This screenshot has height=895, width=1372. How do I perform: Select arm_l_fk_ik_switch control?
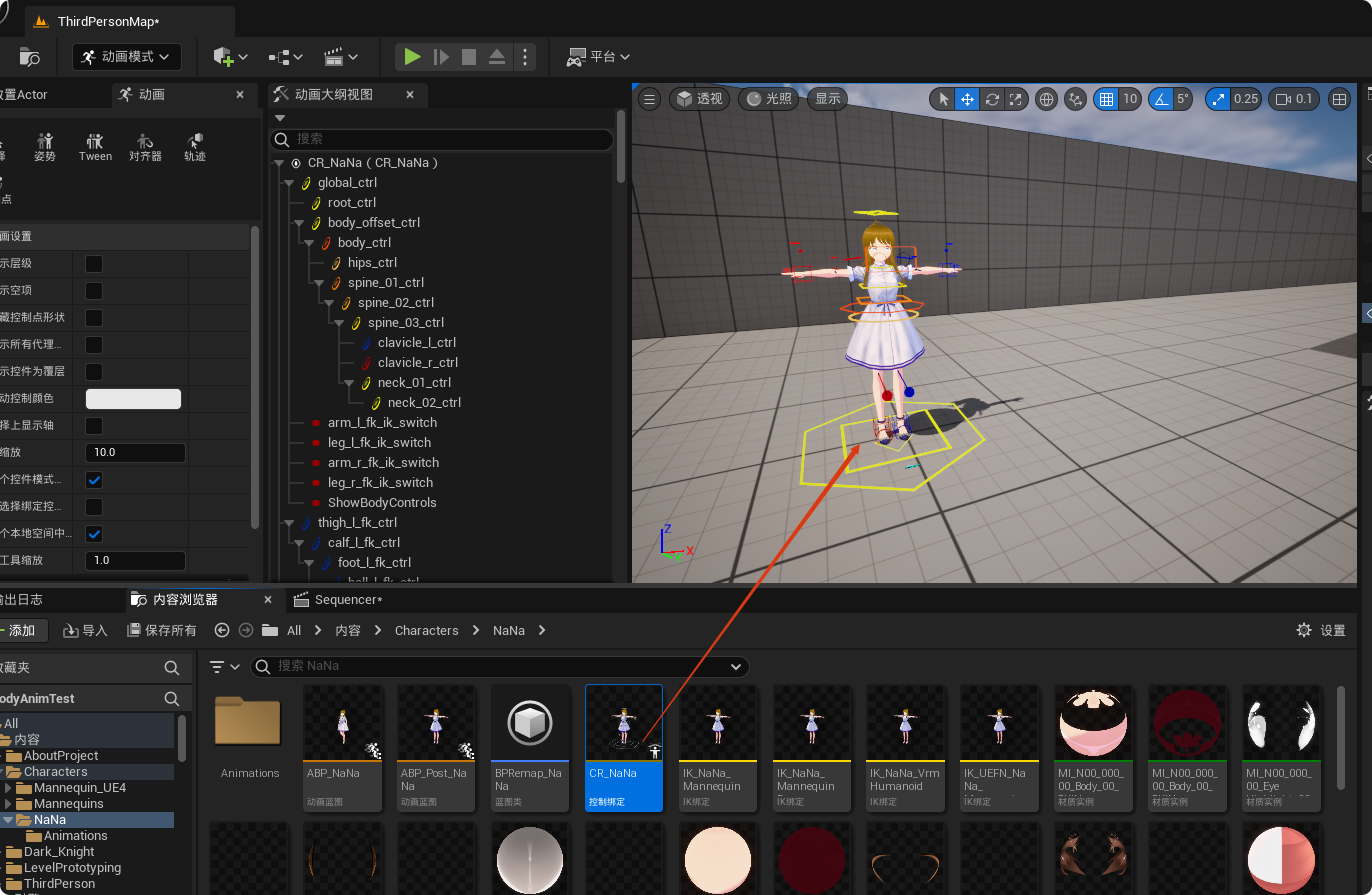382,423
